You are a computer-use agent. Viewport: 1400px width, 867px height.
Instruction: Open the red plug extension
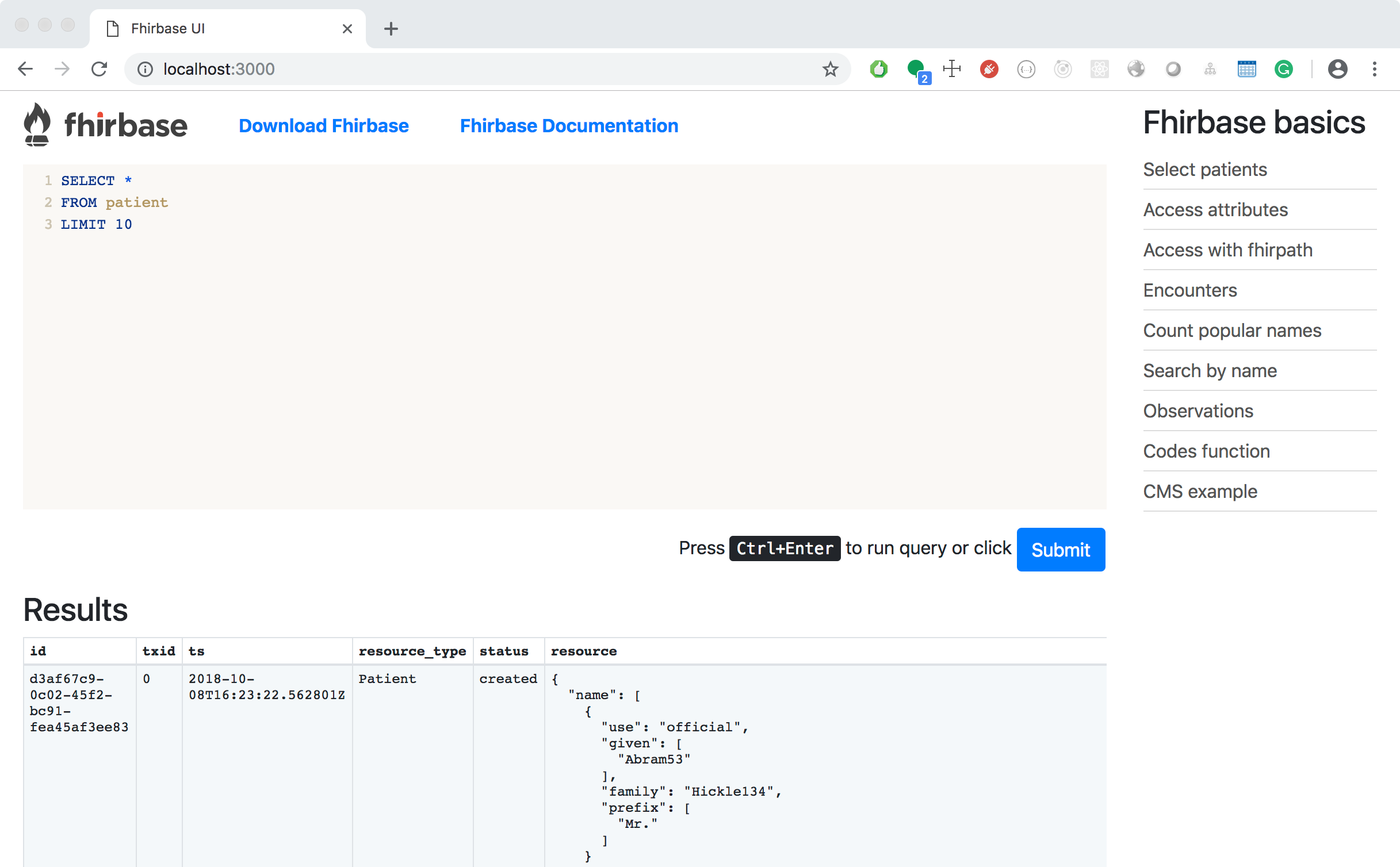(x=989, y=69)
